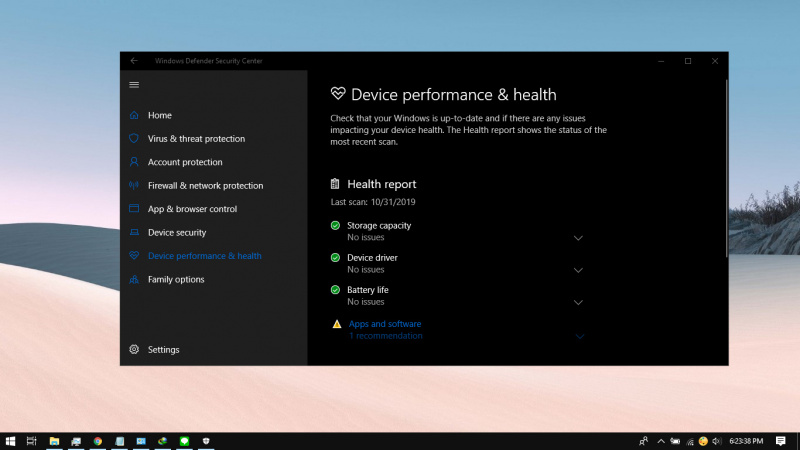
Task: Click the Wi-Fi network tray icon
Action: (x=690, y=441)
